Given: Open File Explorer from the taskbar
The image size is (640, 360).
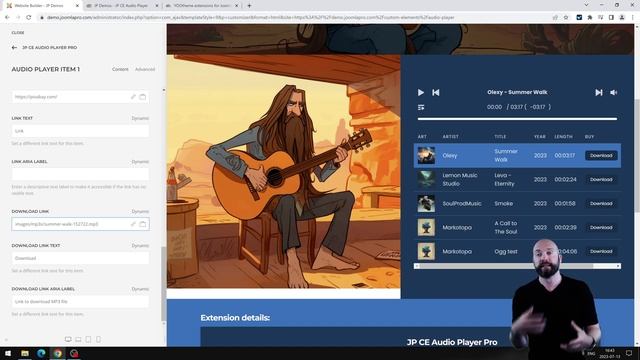Looking at the screenshot, I should coord(25,353).
